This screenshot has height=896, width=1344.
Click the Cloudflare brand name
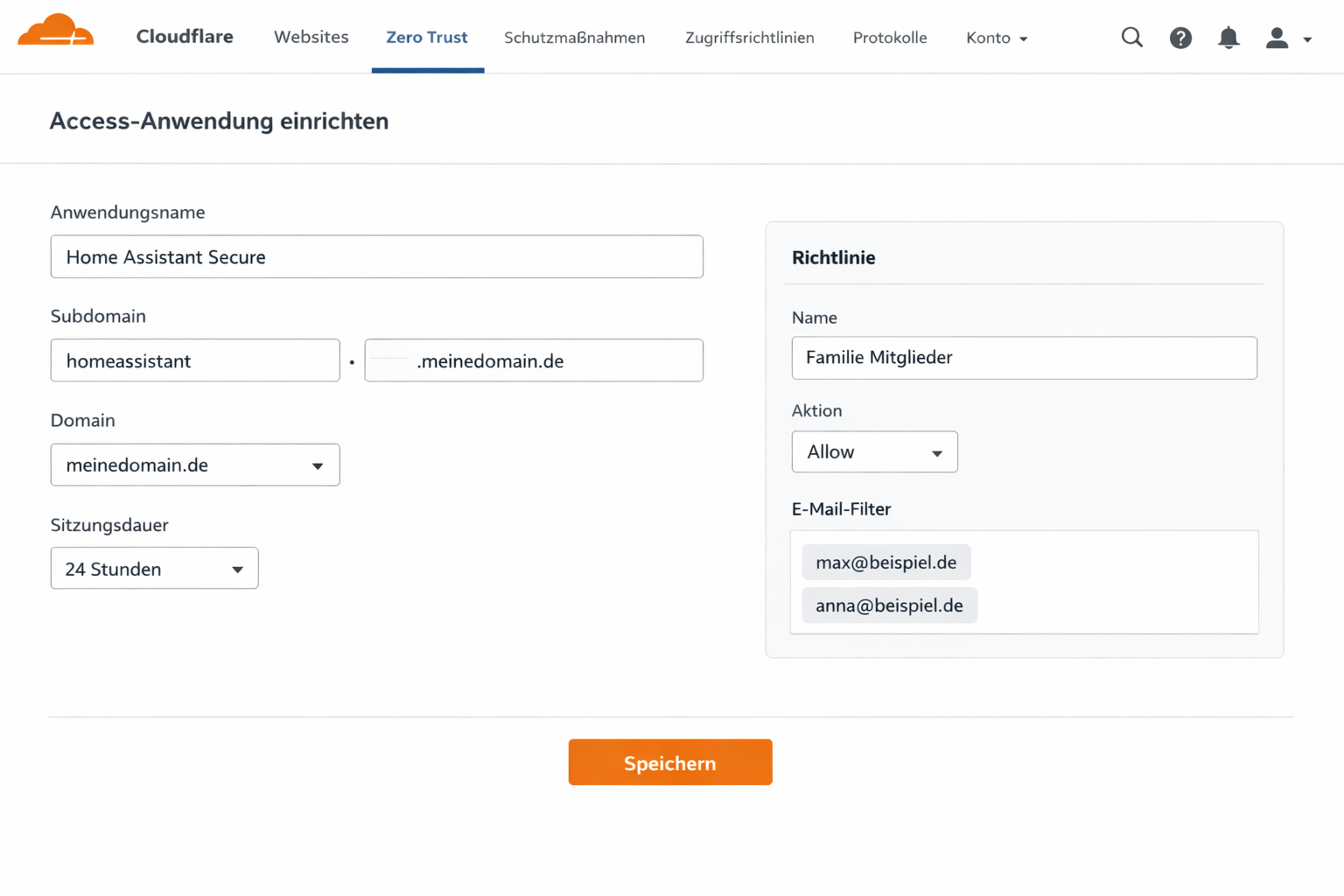pyautogui.click(x=185, y=37)
